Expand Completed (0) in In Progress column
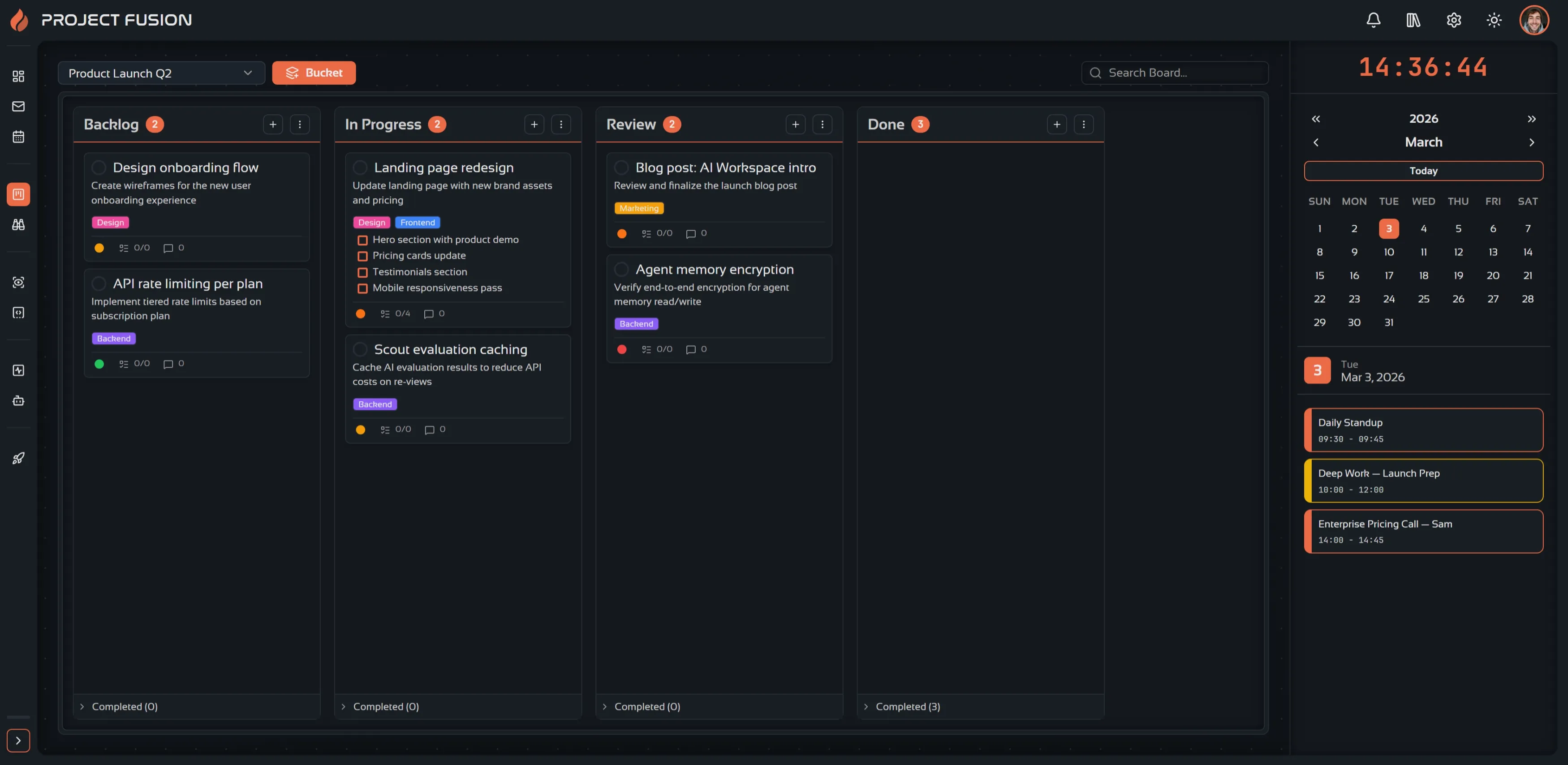Image resolution: width=1568 pixels, height=765 pixels. (x=458, y=707)
